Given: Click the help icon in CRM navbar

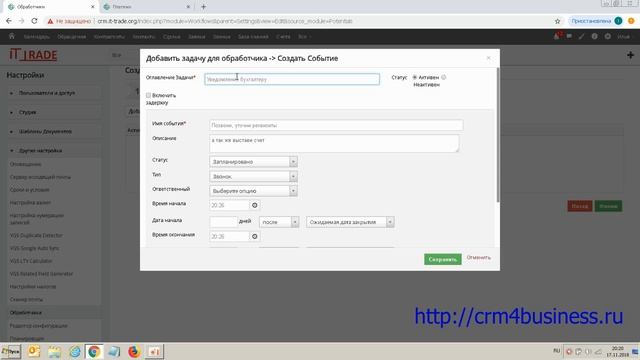Looking at the screenshot, I should (x=595, y=36).
